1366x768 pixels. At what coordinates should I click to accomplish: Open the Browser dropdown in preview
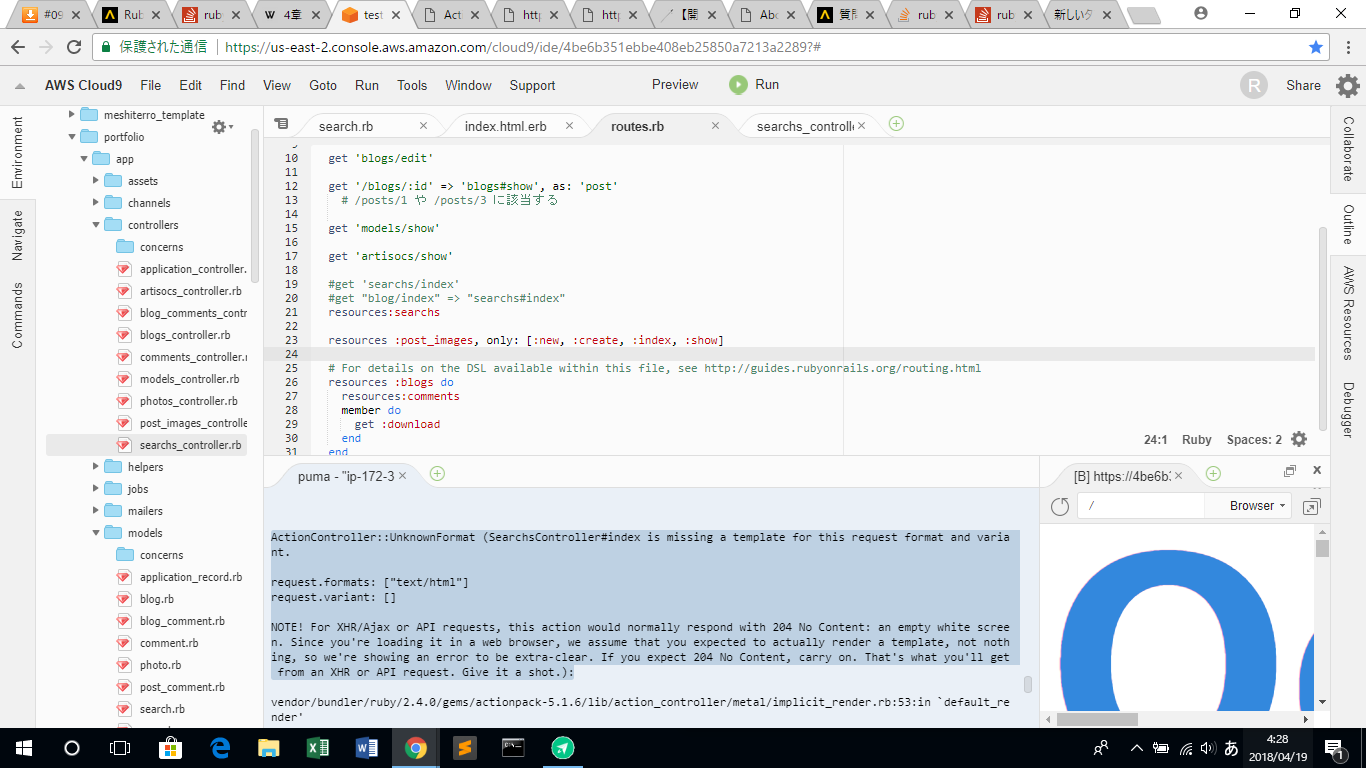(x=1257, y=506)
